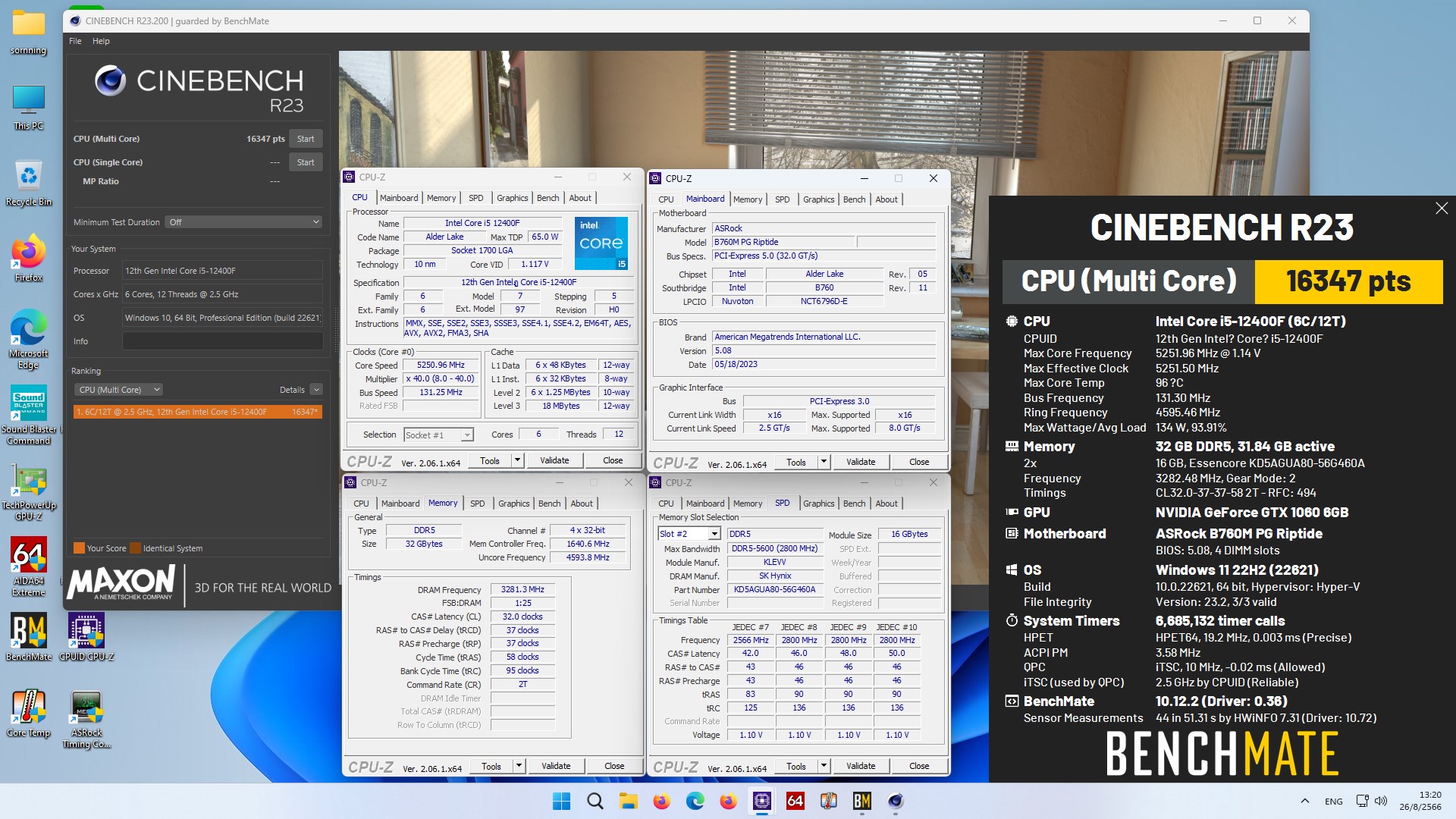This screenshot has width=1456, height=819.
Task: Close the BenchMate result overlay
Action: click(x=1442, y=208)
